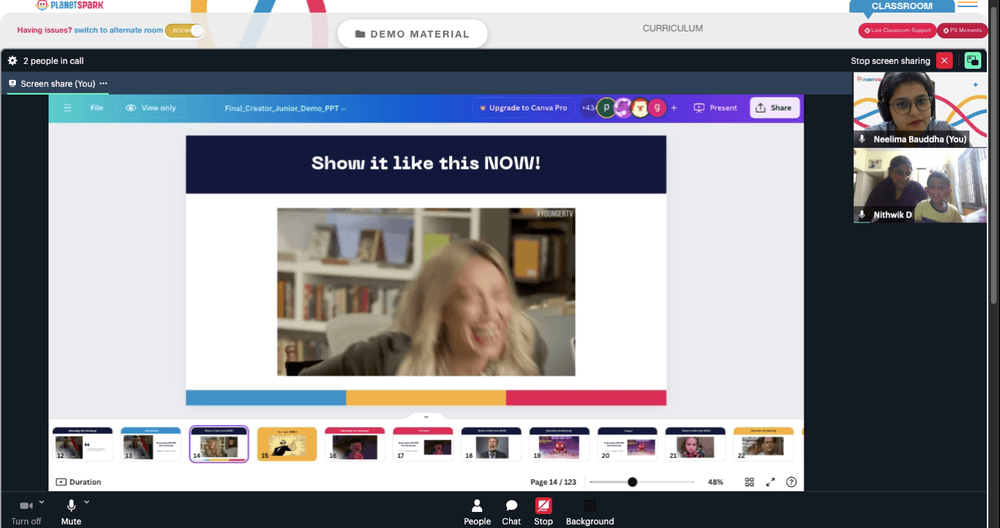Select slide 22 thumbnail

coord(763,444)
